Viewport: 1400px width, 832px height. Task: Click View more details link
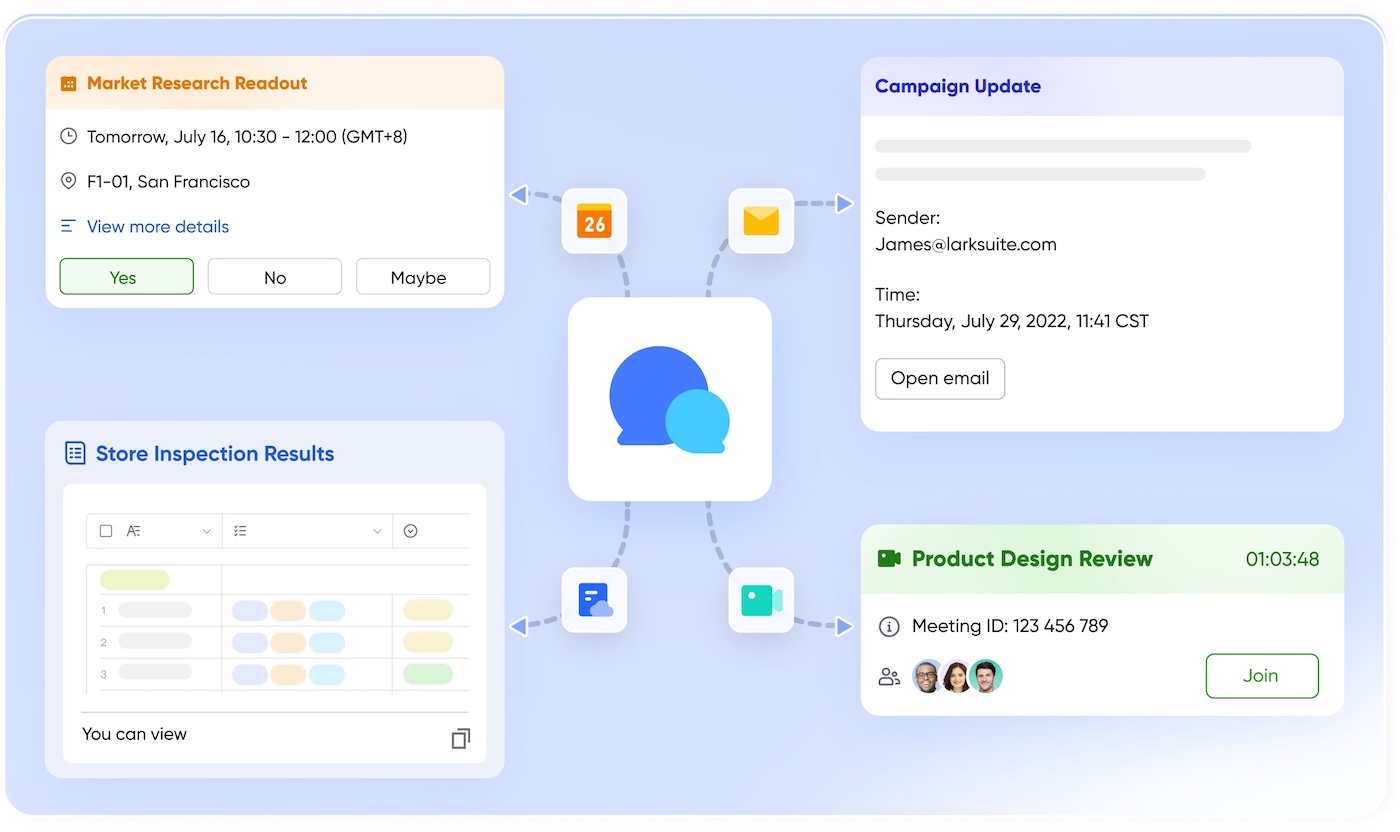[157, 227]
